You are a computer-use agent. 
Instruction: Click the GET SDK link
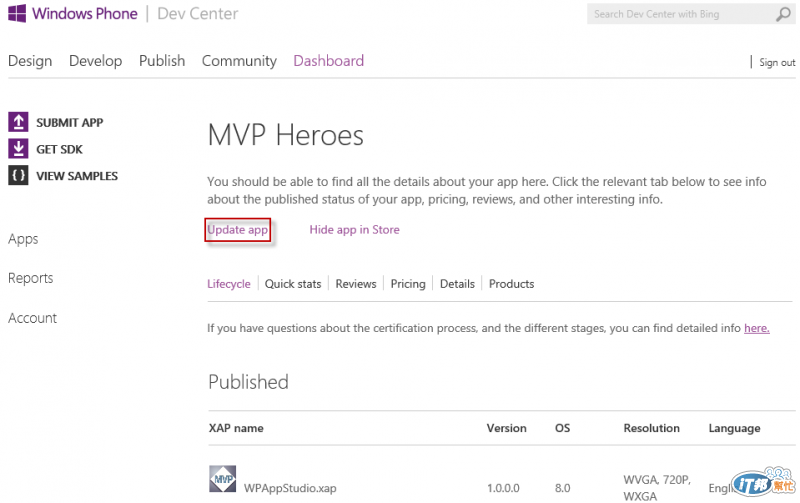(x=59, y=149)
